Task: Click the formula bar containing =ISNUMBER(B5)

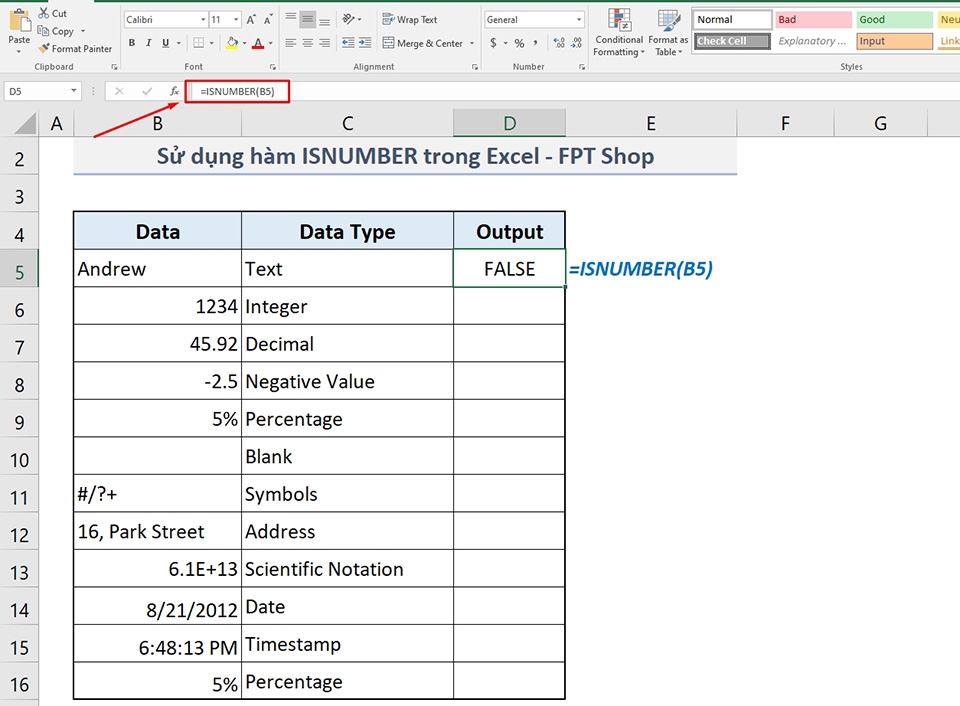Action: pyautogui.click(x=237, y=91)
